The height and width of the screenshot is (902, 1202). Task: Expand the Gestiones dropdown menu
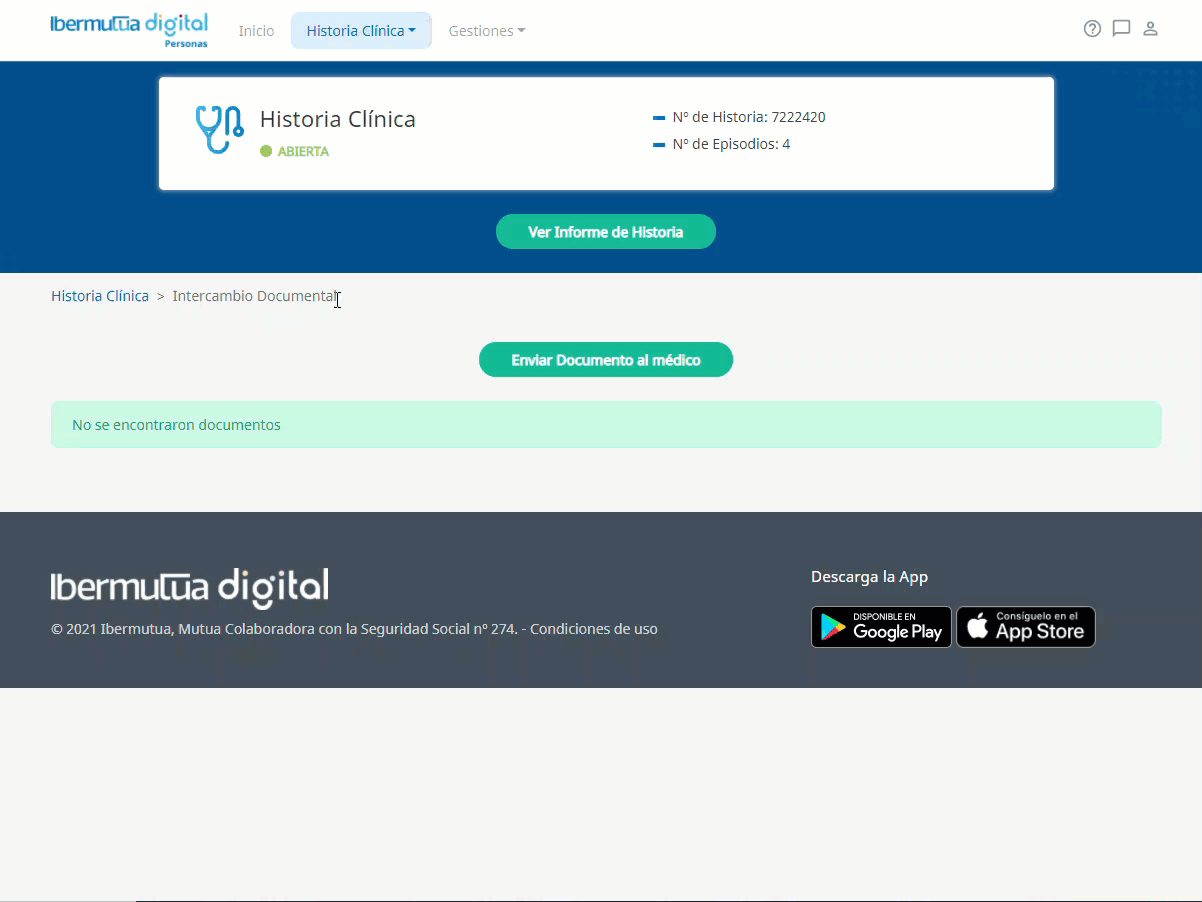[487, 31]
